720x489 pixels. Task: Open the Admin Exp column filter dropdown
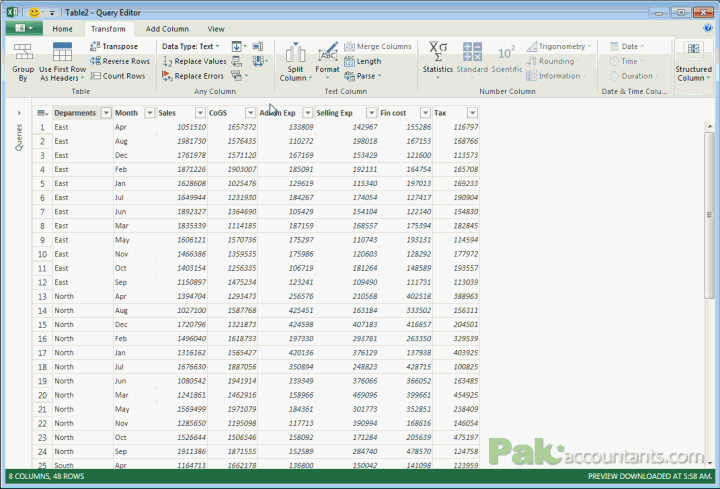[308, 113]
